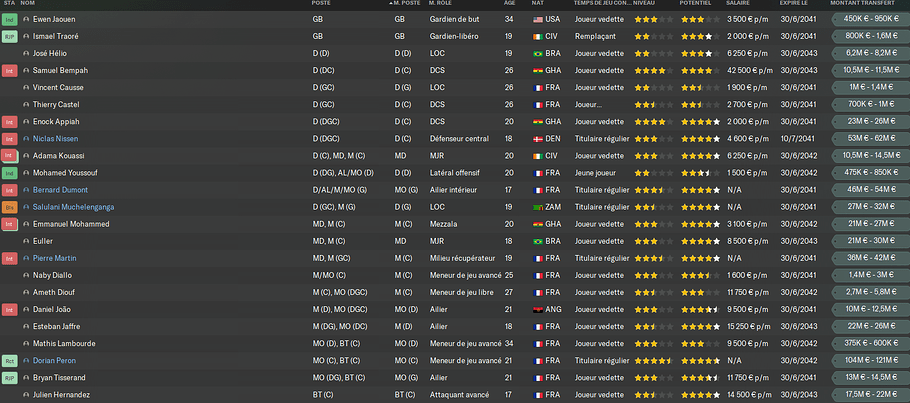
Task: Click the person icon beside Vincent Causse
Action: [26, 87]
